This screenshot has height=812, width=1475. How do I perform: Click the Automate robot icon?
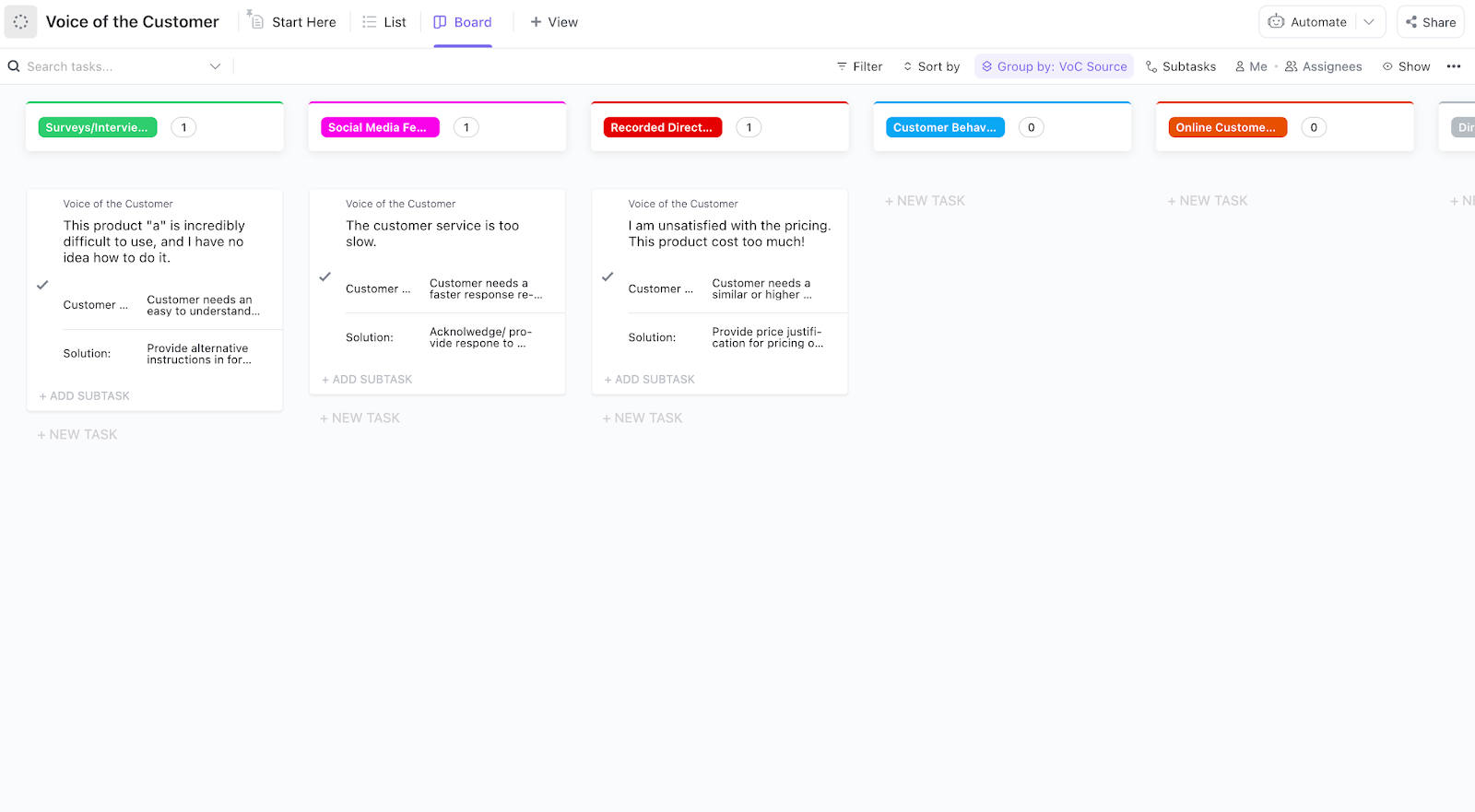point(1277,22)
